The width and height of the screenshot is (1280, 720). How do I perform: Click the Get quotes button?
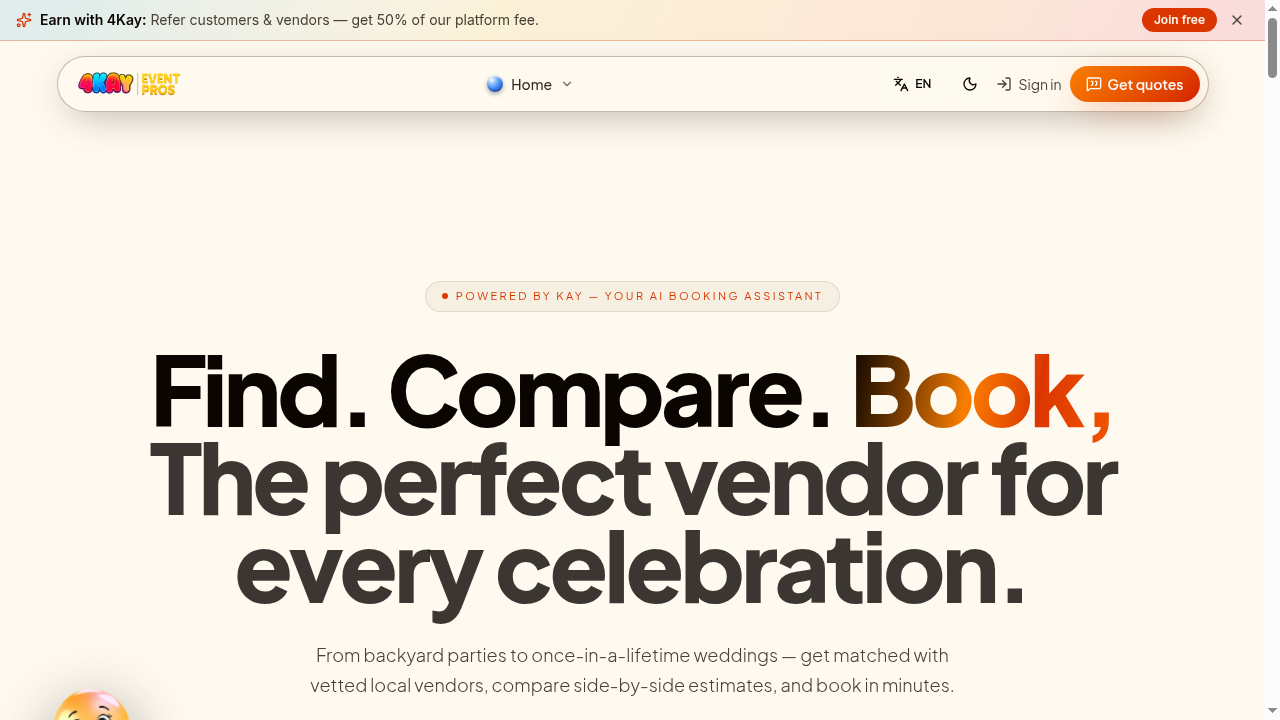pyautogui.click(x=1135, y=84)
